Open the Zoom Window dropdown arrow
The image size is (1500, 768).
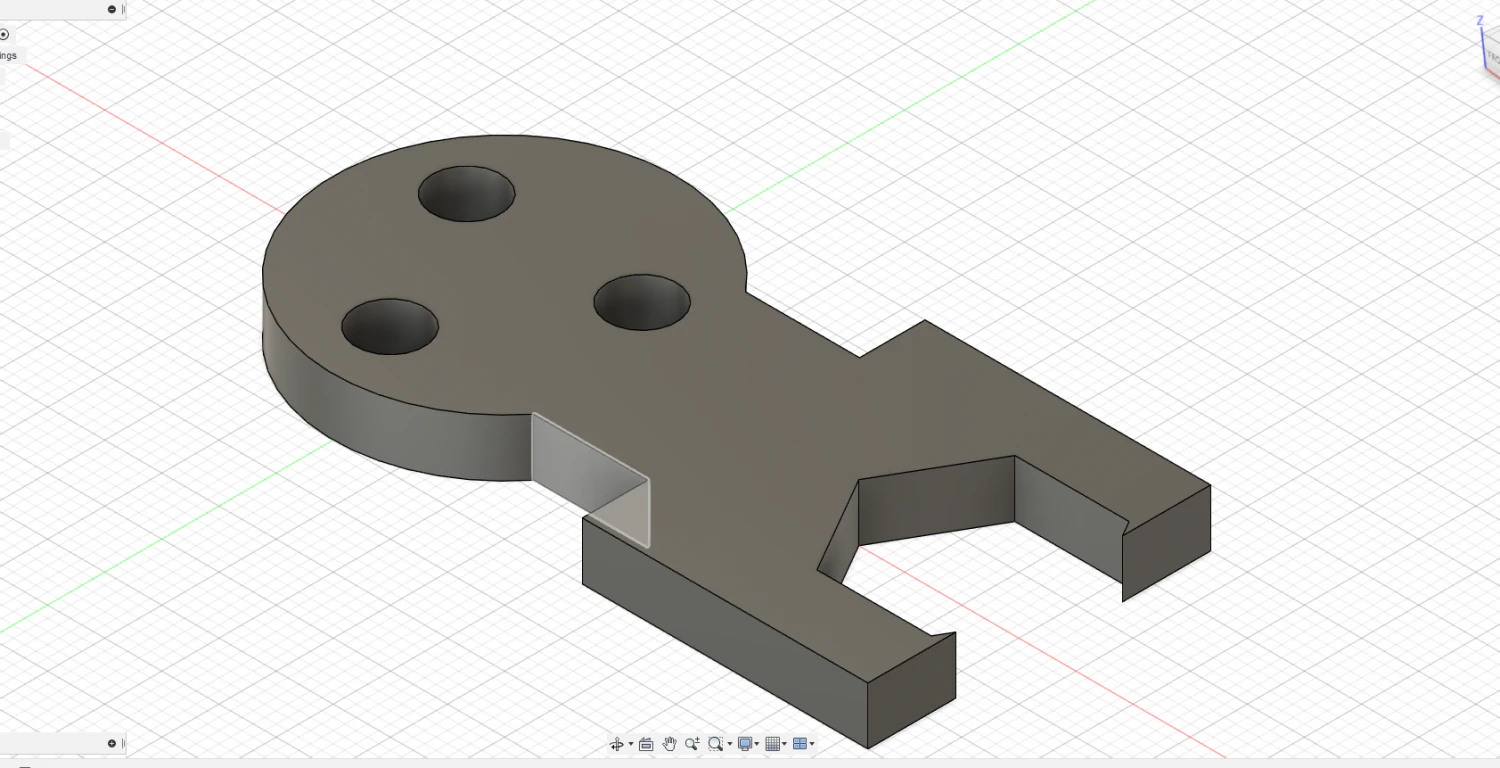click(x=730, y=743)
